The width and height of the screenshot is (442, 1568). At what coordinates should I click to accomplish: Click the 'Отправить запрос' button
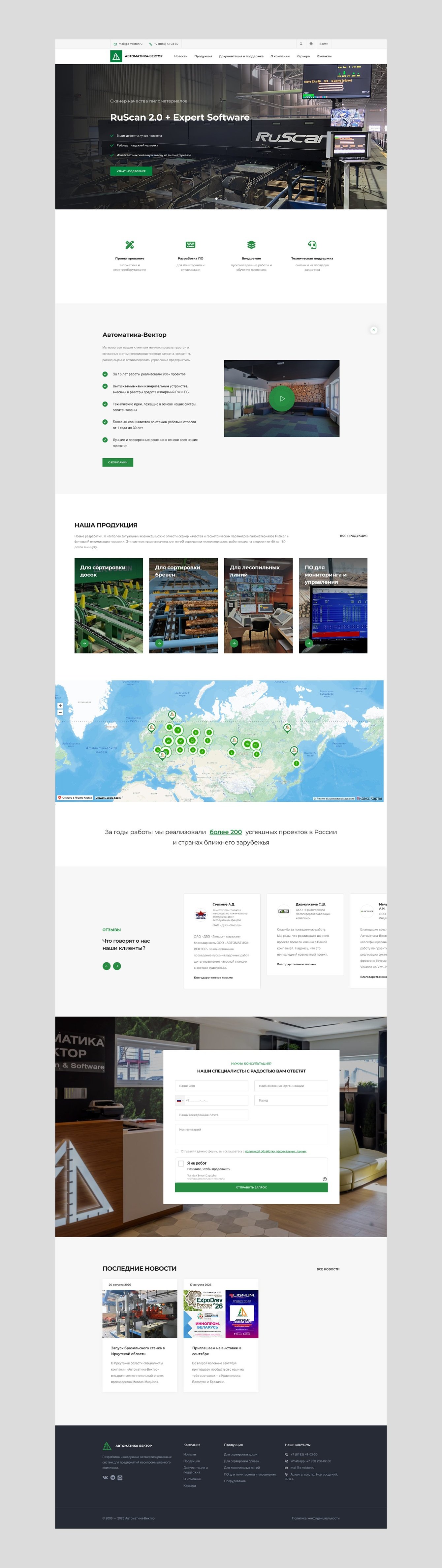point(251,1188)
